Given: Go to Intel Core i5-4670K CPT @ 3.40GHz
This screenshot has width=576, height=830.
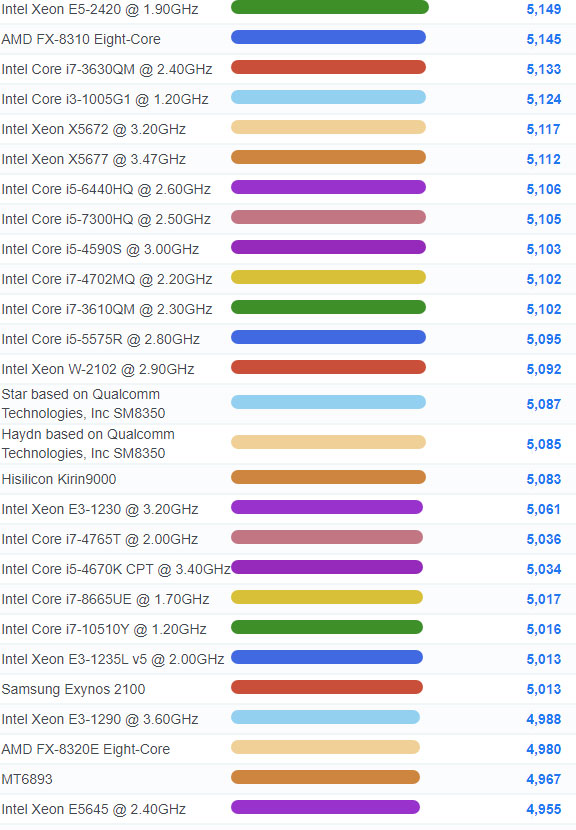Looking at the screenshot, I should click(x=116, y=570).
